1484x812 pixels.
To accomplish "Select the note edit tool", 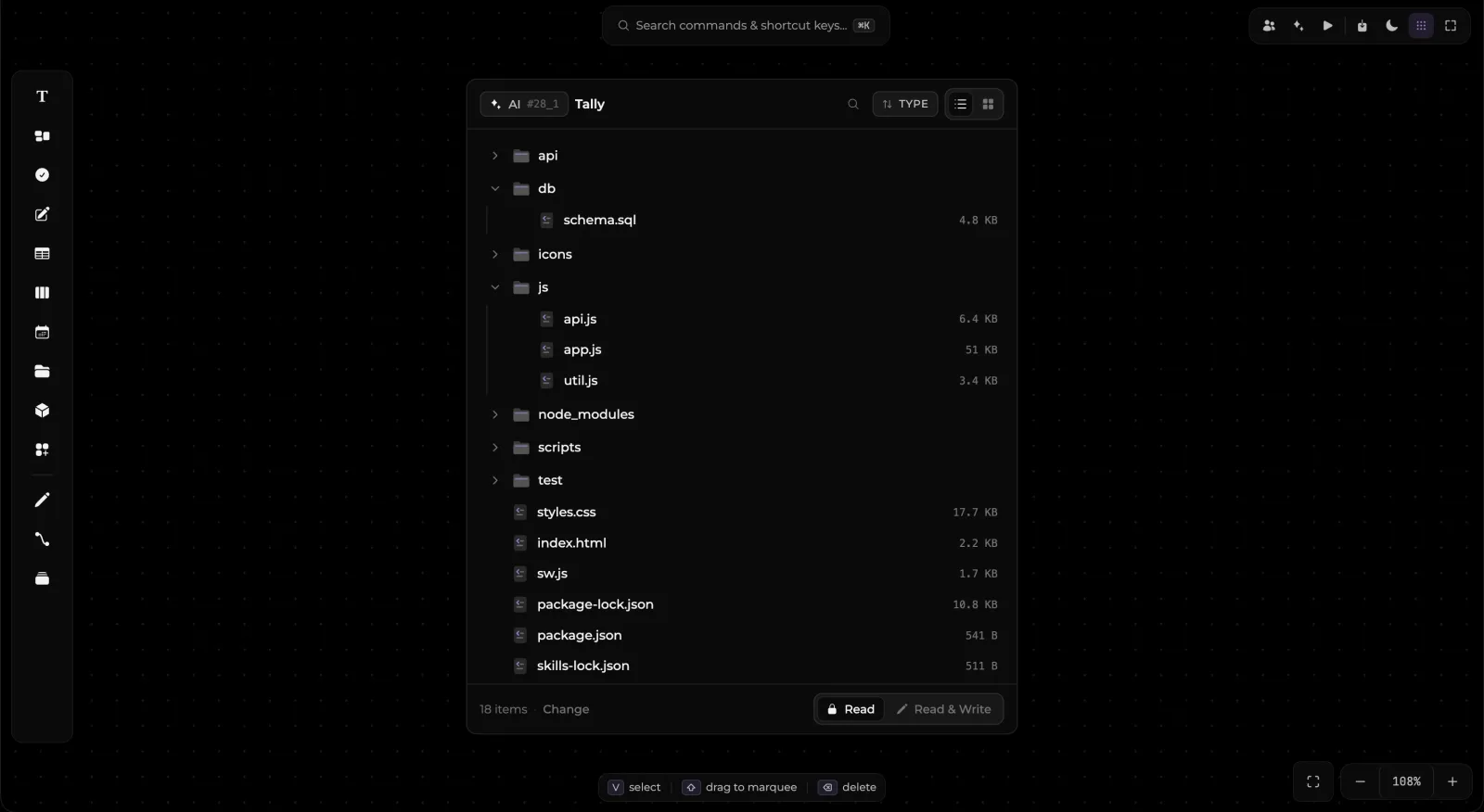I will pos(42,214).
